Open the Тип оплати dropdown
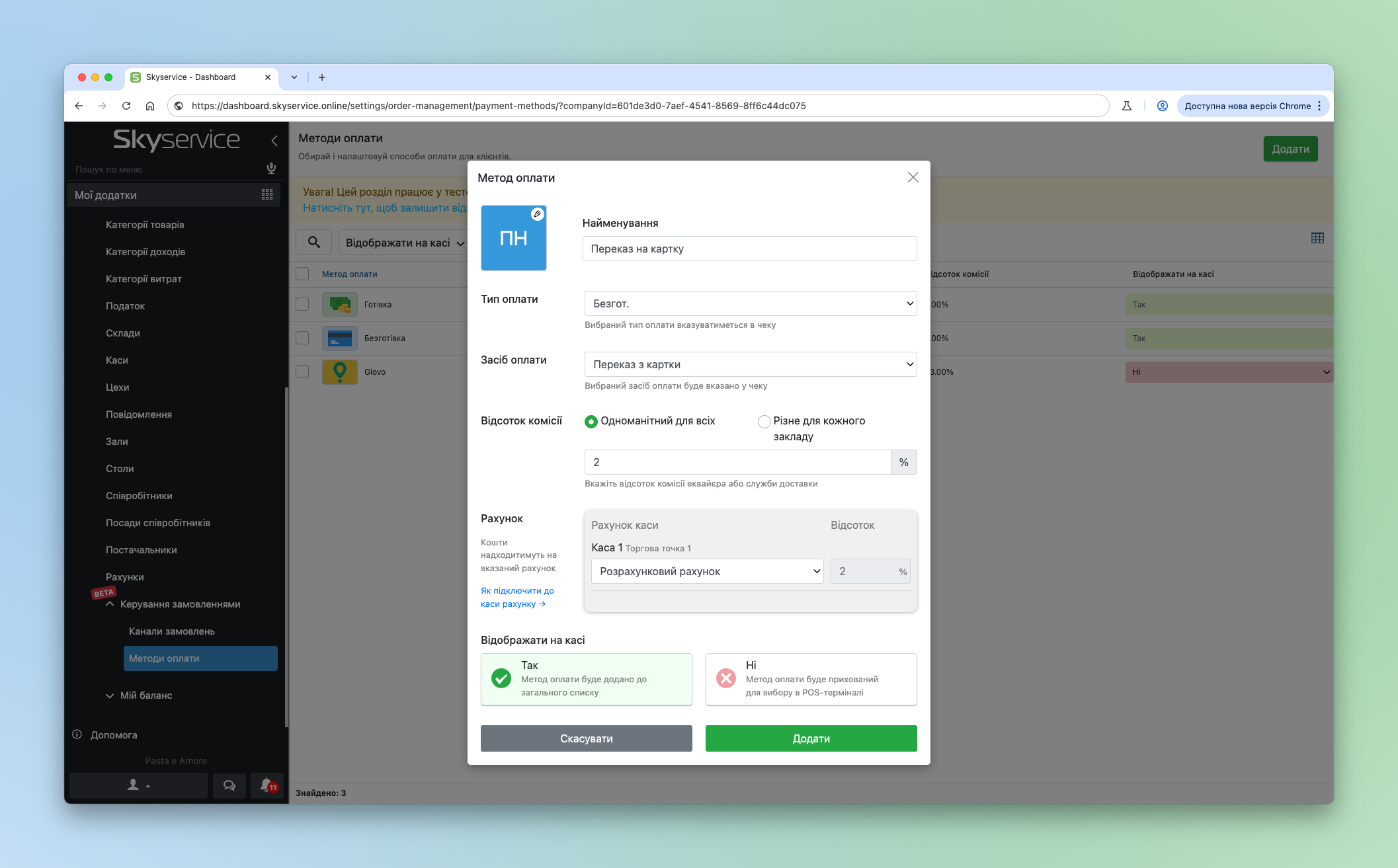The image size is (1398, 868). pyautogui.click(x=750, y=303)
